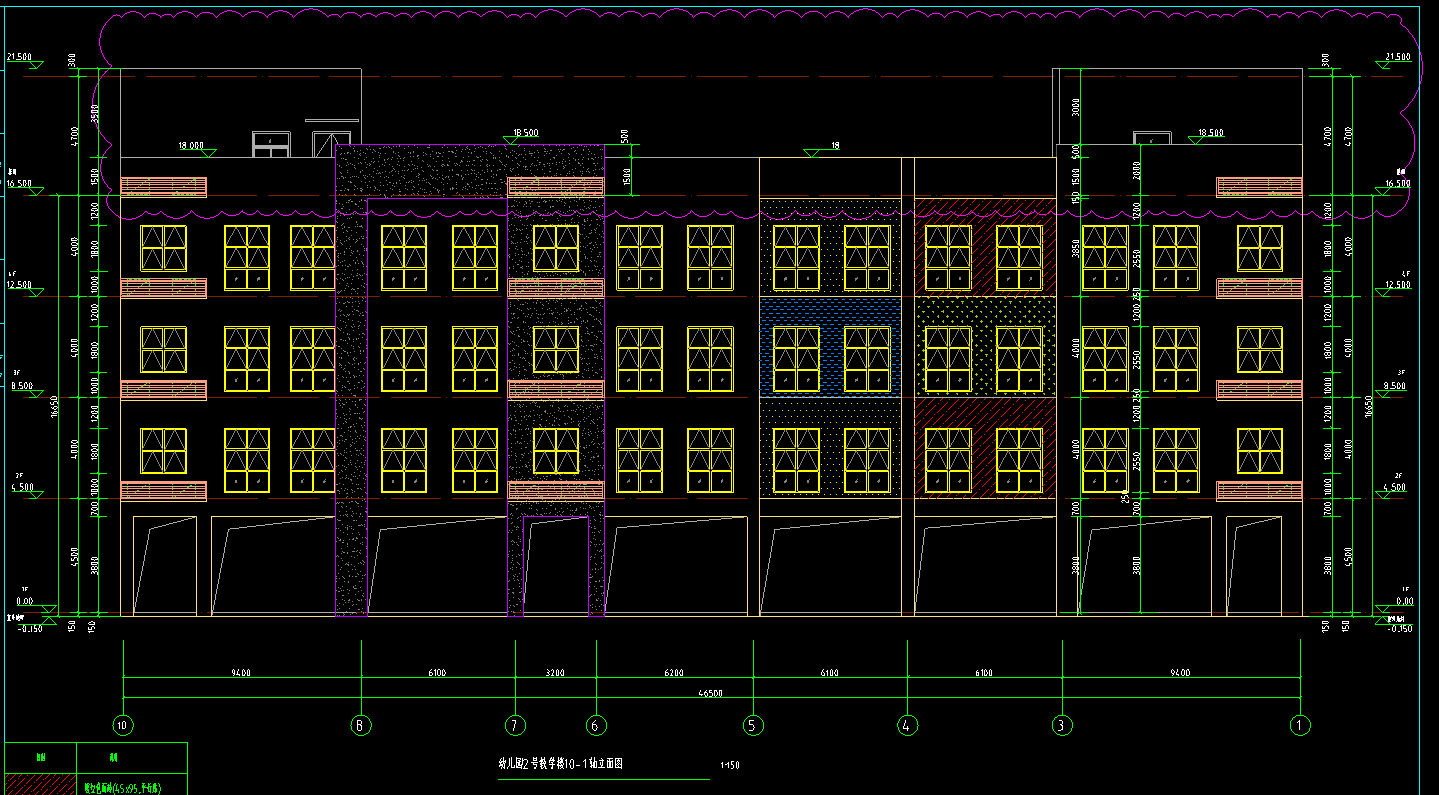Click the red hatch legend swatch

pos(40,783)
